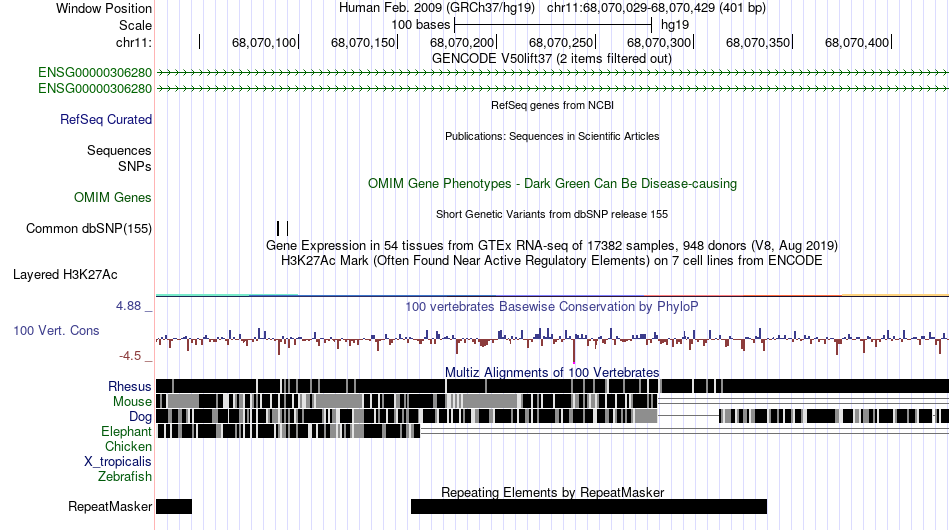The image size is (950, 530).
Task: Click the H3K27Ac Mark ENCODE track title
Action: coord(551,261)
